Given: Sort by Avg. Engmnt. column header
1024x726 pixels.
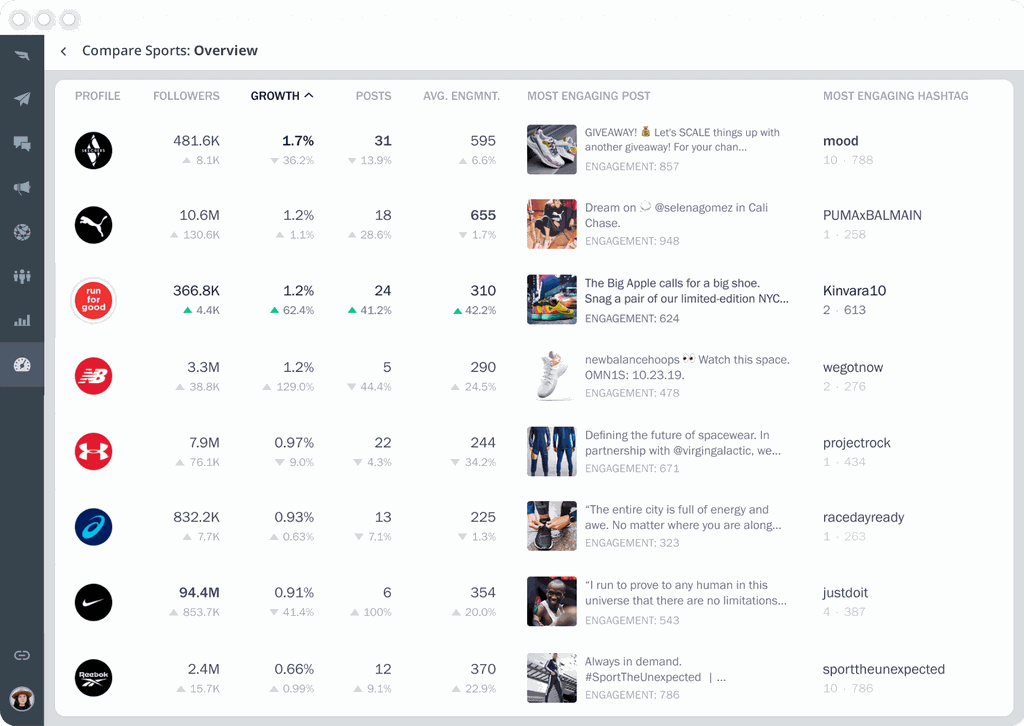Looking at the screenshot, I should point(459,96).
